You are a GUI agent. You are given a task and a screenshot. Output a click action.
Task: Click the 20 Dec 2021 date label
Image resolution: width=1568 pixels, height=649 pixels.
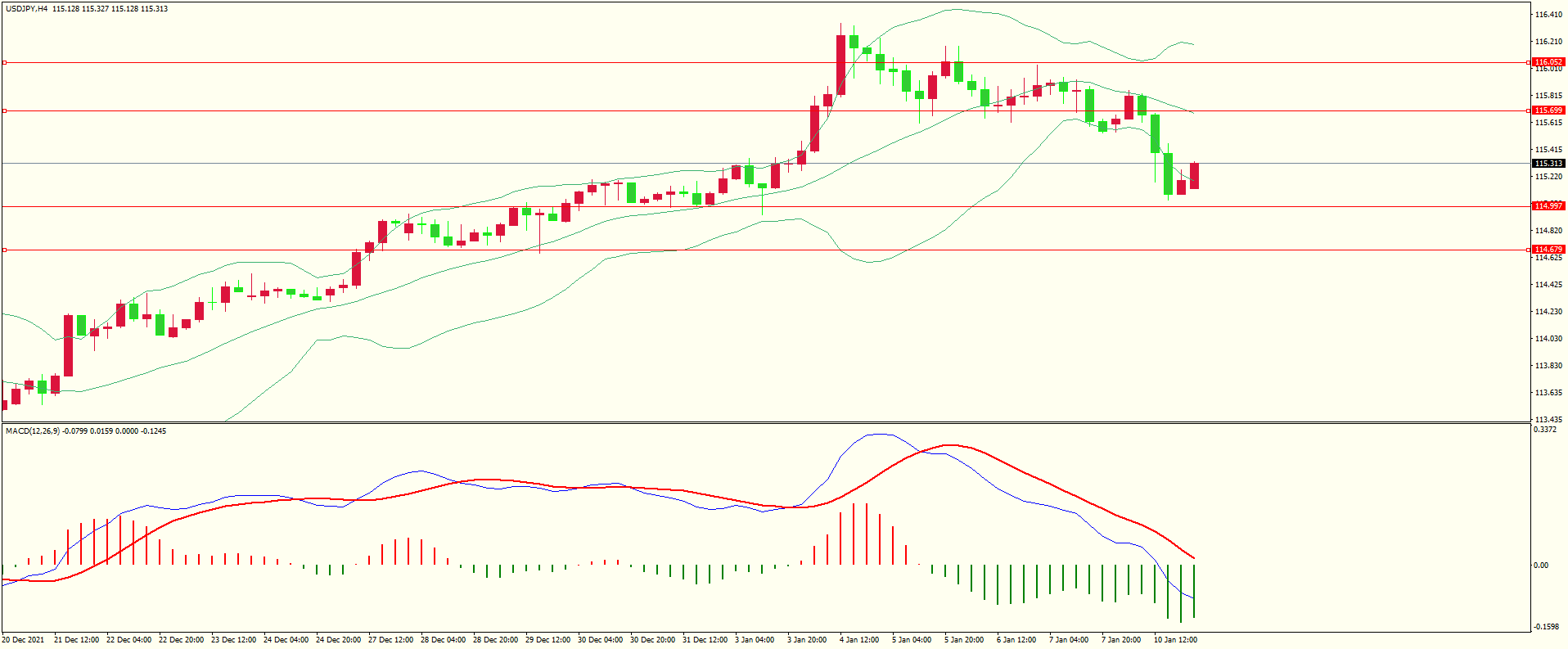(24, 640)
